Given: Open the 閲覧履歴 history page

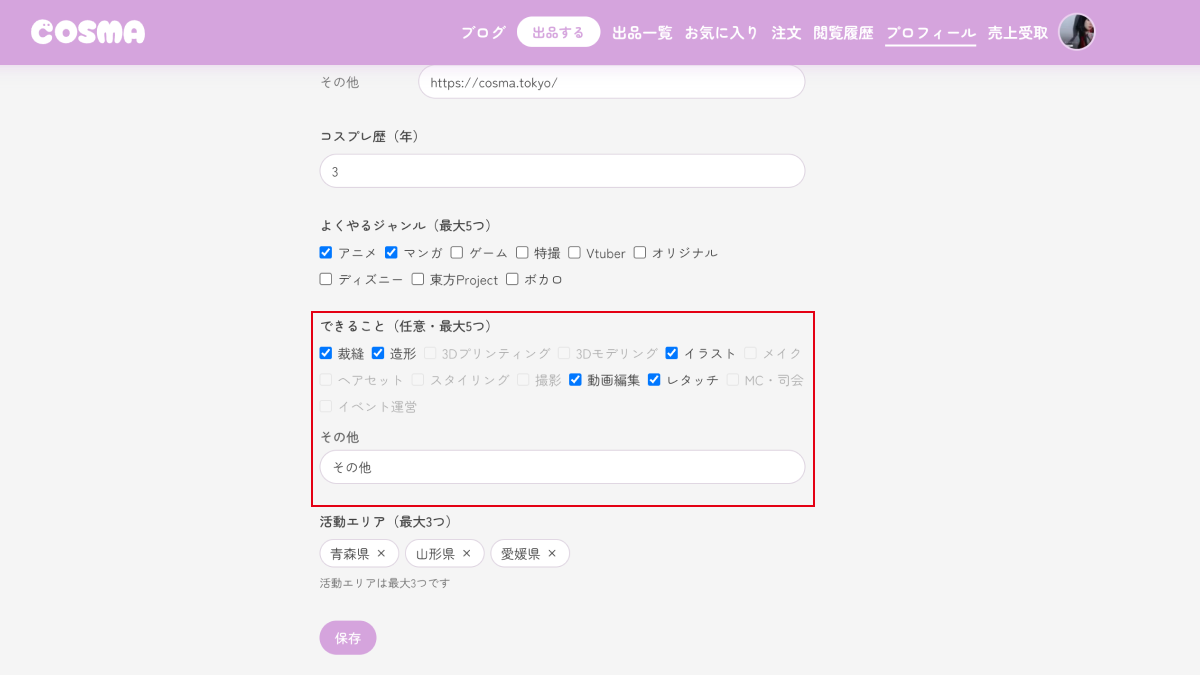Looking at the screenshot, I should (841, 31).
